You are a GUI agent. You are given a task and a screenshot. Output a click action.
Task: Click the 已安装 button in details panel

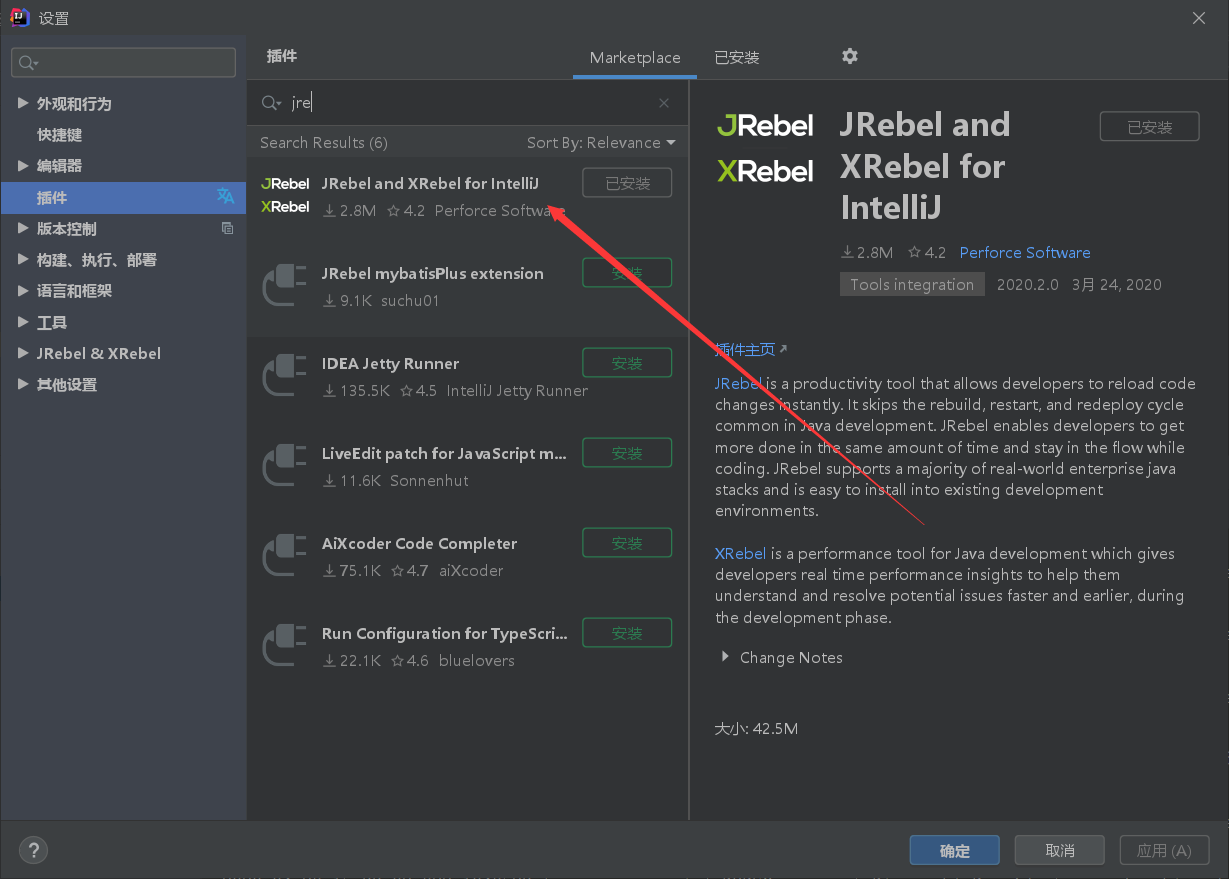click(x=1149, y=127)
